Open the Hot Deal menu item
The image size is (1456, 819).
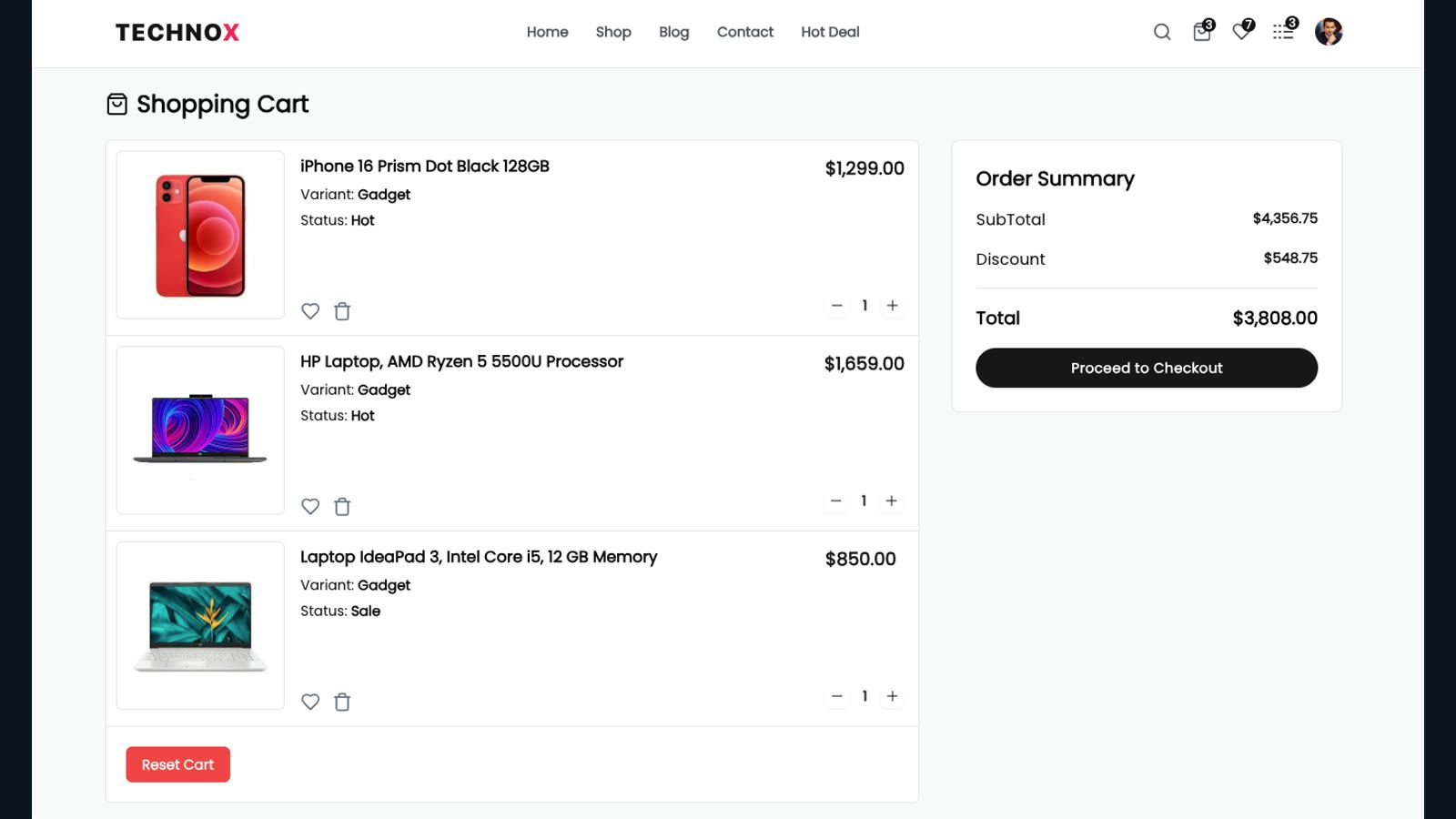[830, 32]
